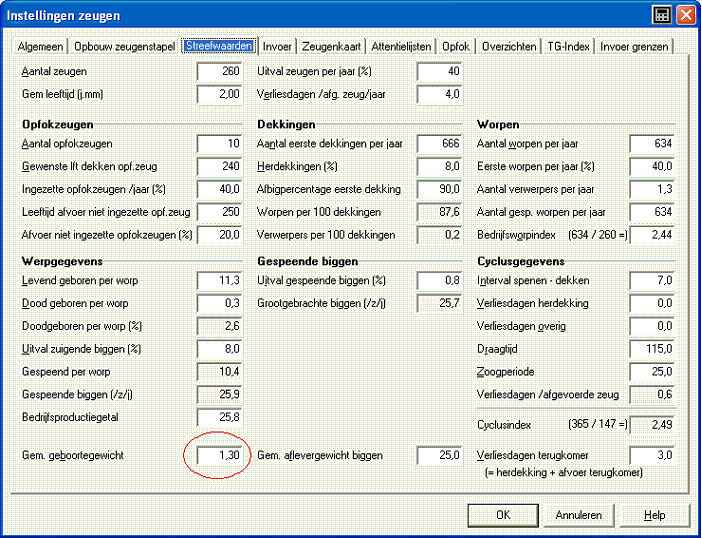Confirm settings with the OK button
702x538 pixels.
click(503, 515)
